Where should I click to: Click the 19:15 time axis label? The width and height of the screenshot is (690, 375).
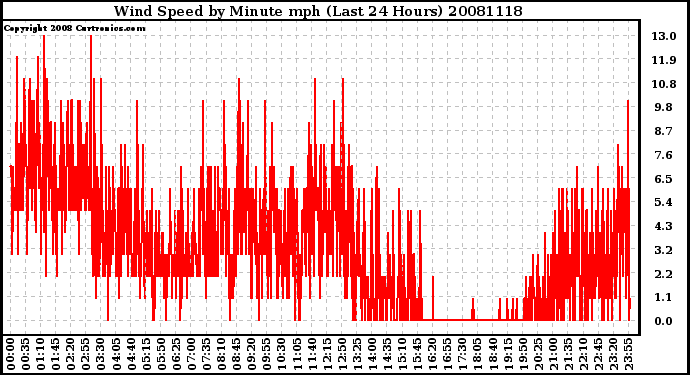tap(507, 354)
